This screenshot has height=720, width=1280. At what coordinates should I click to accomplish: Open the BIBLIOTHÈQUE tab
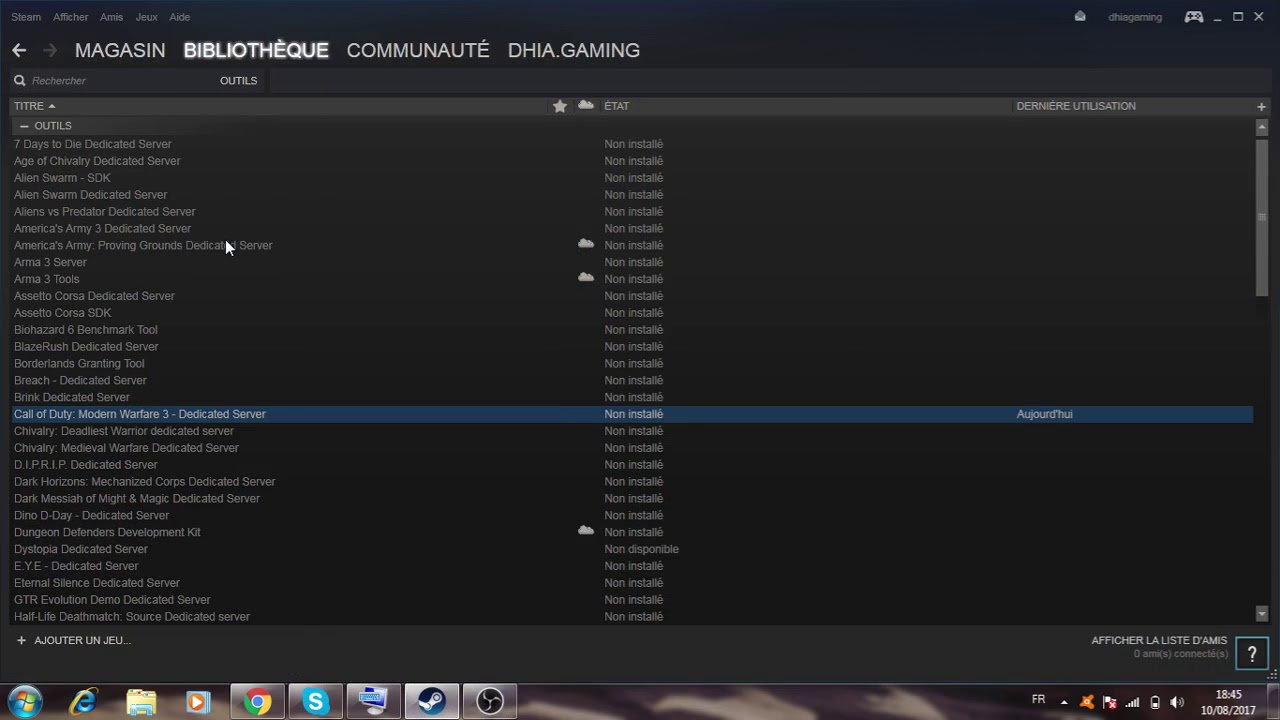tap(256, 50)
